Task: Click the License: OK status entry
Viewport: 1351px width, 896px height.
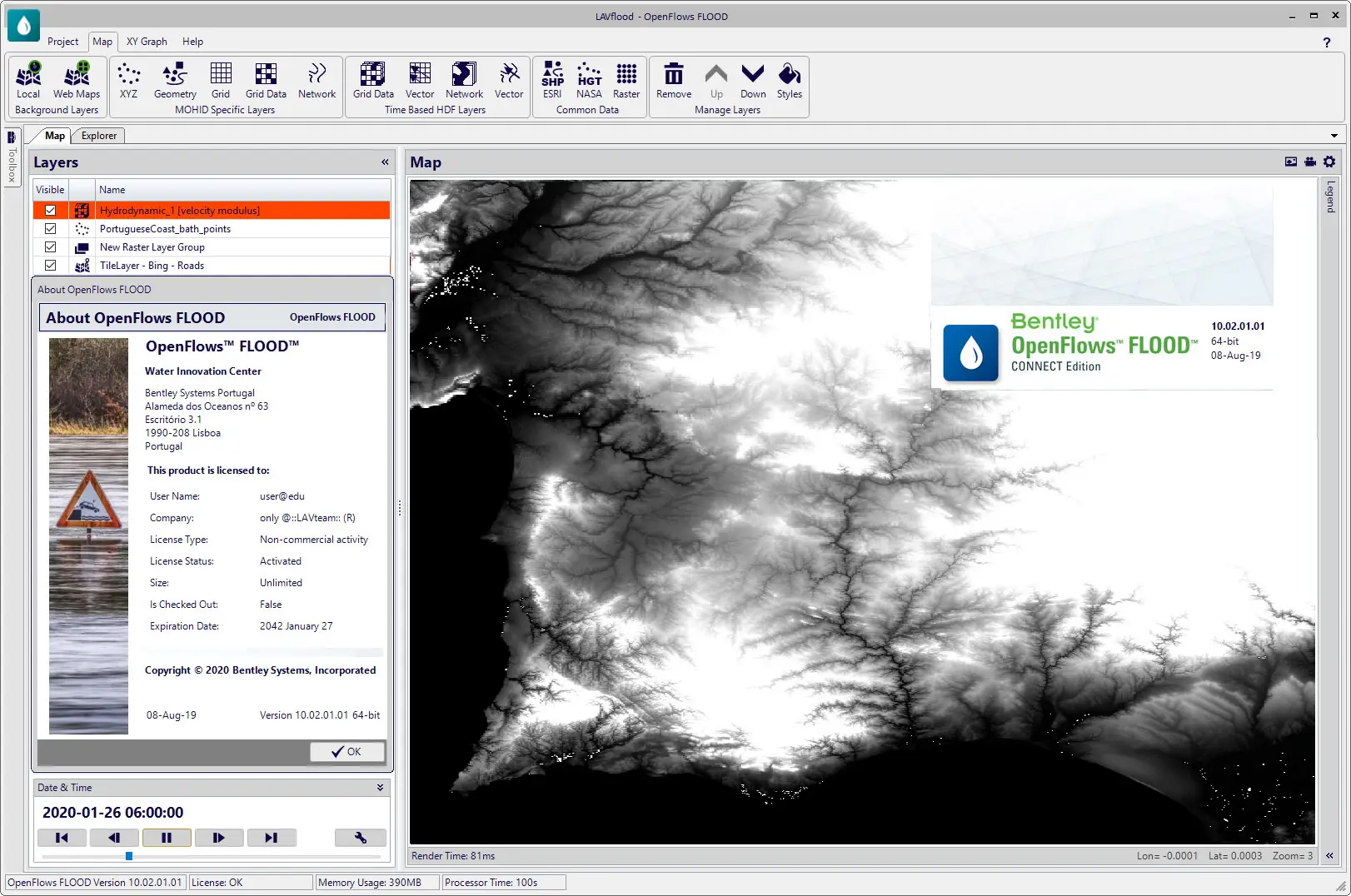Action: coord(251,883)
